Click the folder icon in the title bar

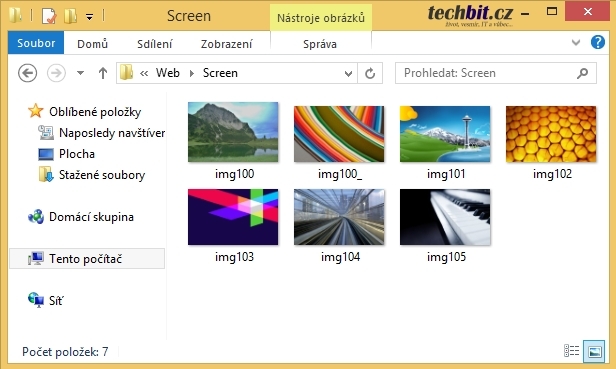[16, 16]
